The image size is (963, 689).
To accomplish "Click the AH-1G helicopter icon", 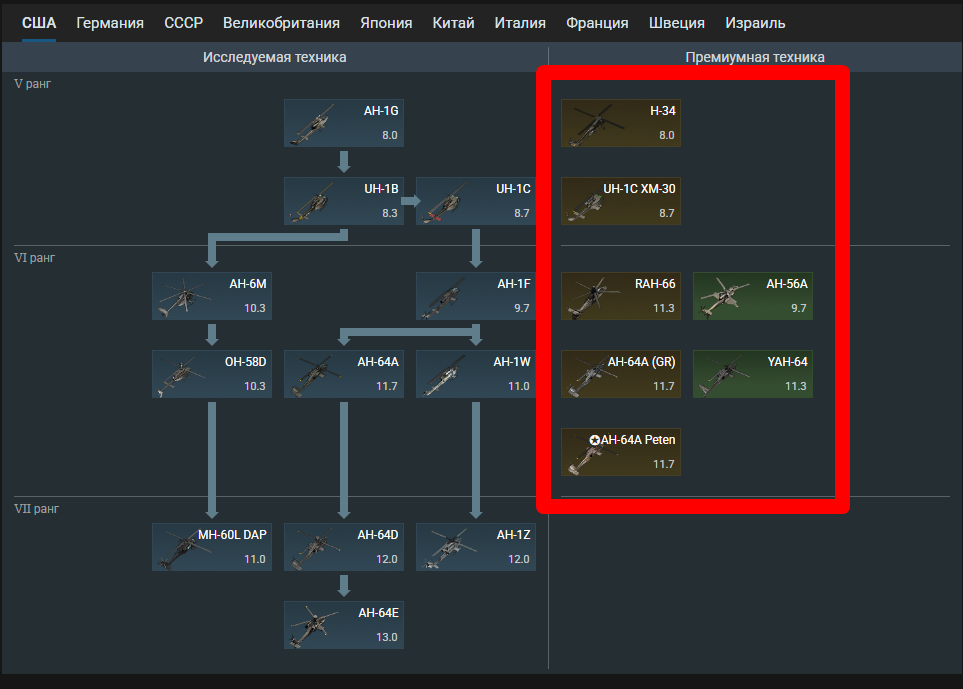I will tap(343, 123).
